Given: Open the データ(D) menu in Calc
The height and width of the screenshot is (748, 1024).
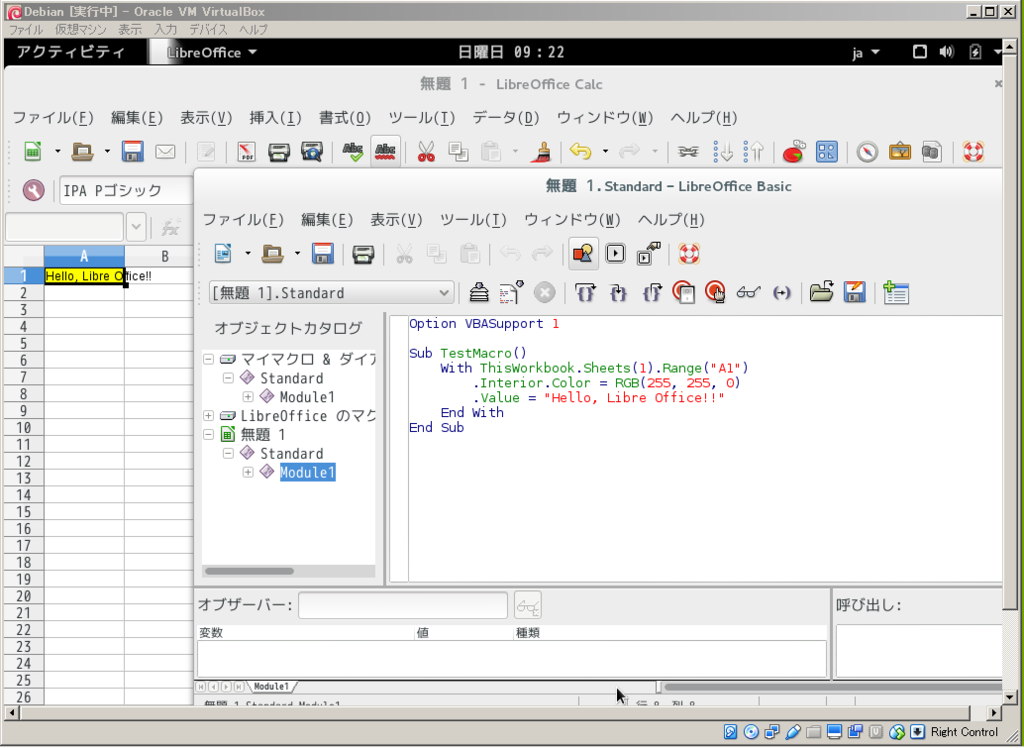Looking at the screenshot, I should point(506,118).
